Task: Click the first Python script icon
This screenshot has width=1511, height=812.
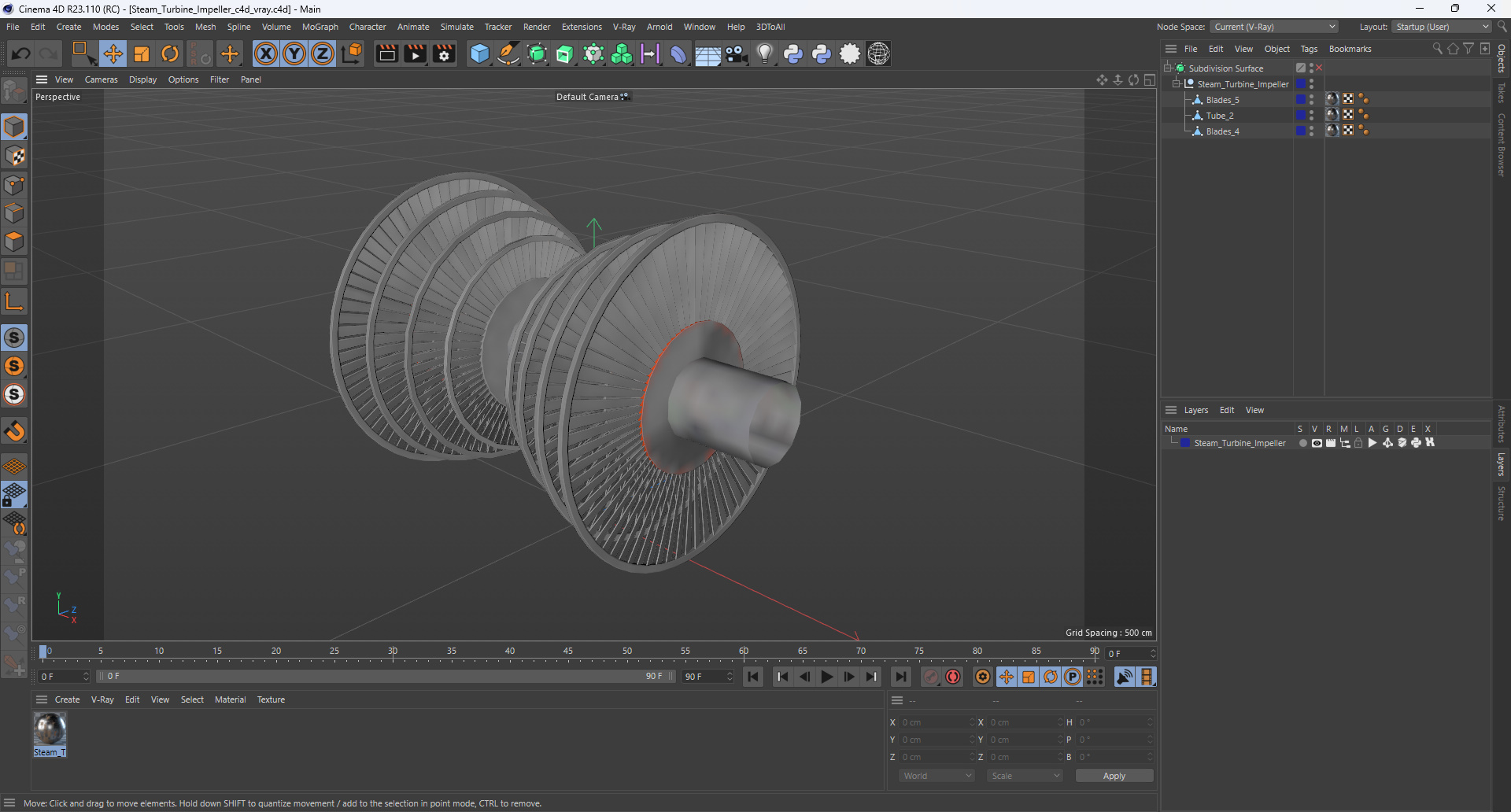Action: click(x=793, y=54)
